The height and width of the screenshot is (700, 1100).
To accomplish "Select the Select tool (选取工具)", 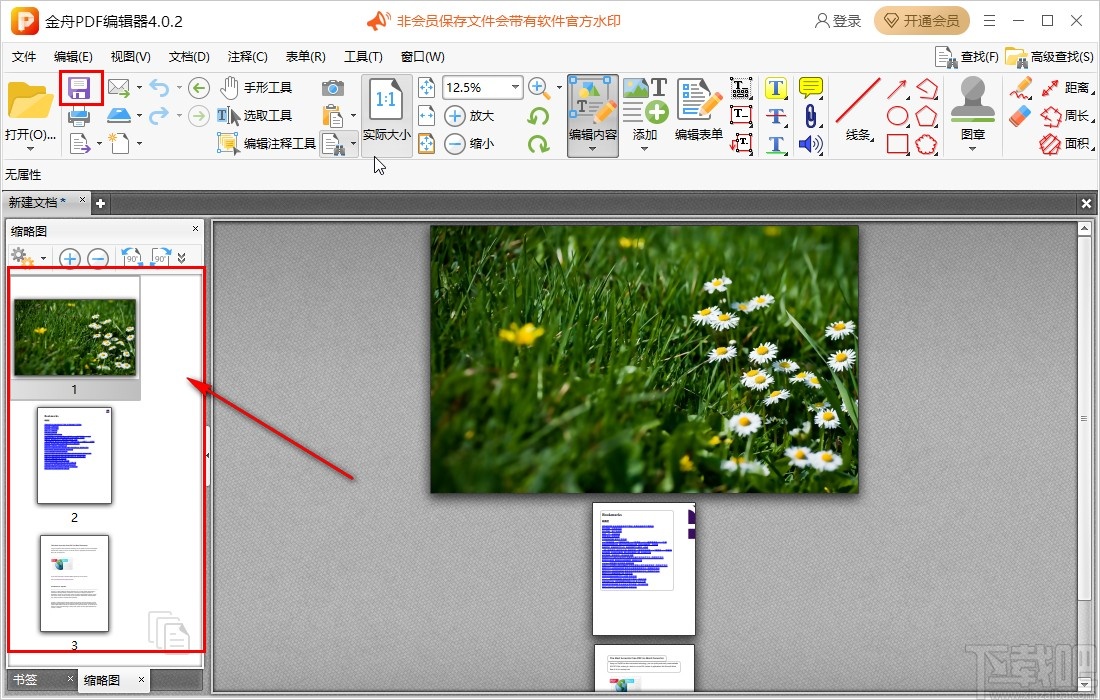I will click(x=255, y=116).
